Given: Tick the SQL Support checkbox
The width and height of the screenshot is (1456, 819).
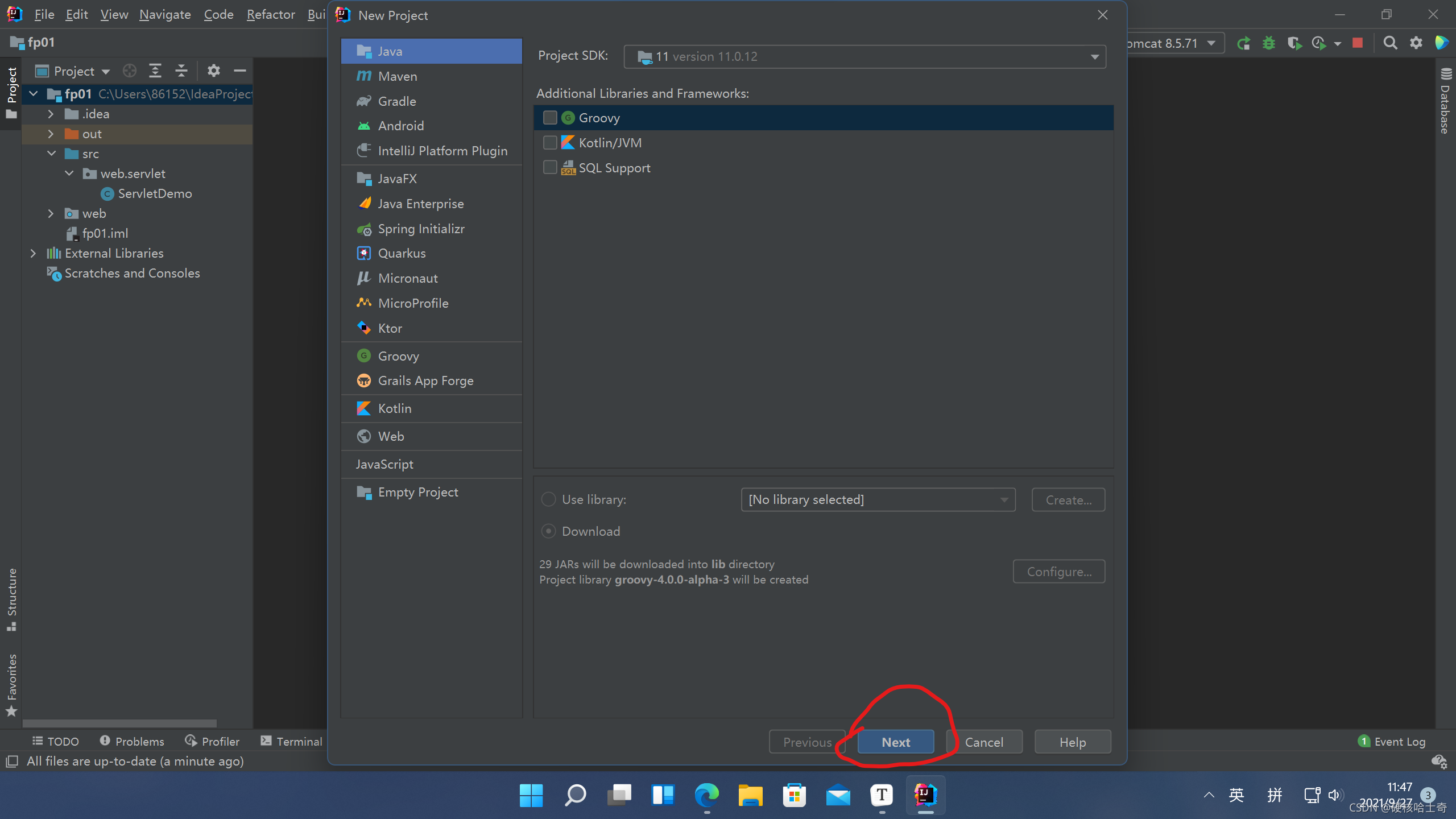Looking at the screenshot, I should 550,168.
